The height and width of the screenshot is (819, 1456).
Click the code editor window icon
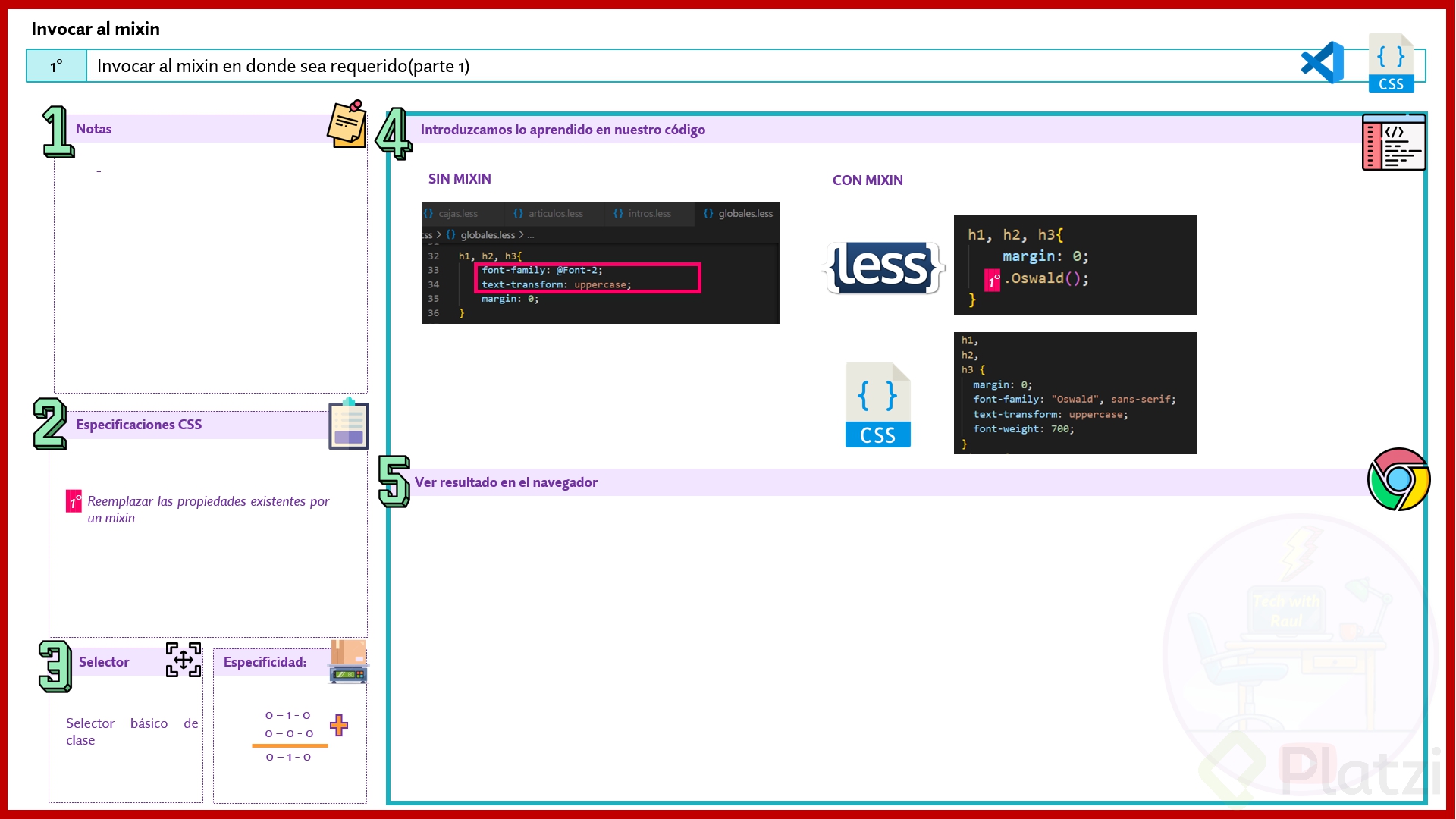1393,143
